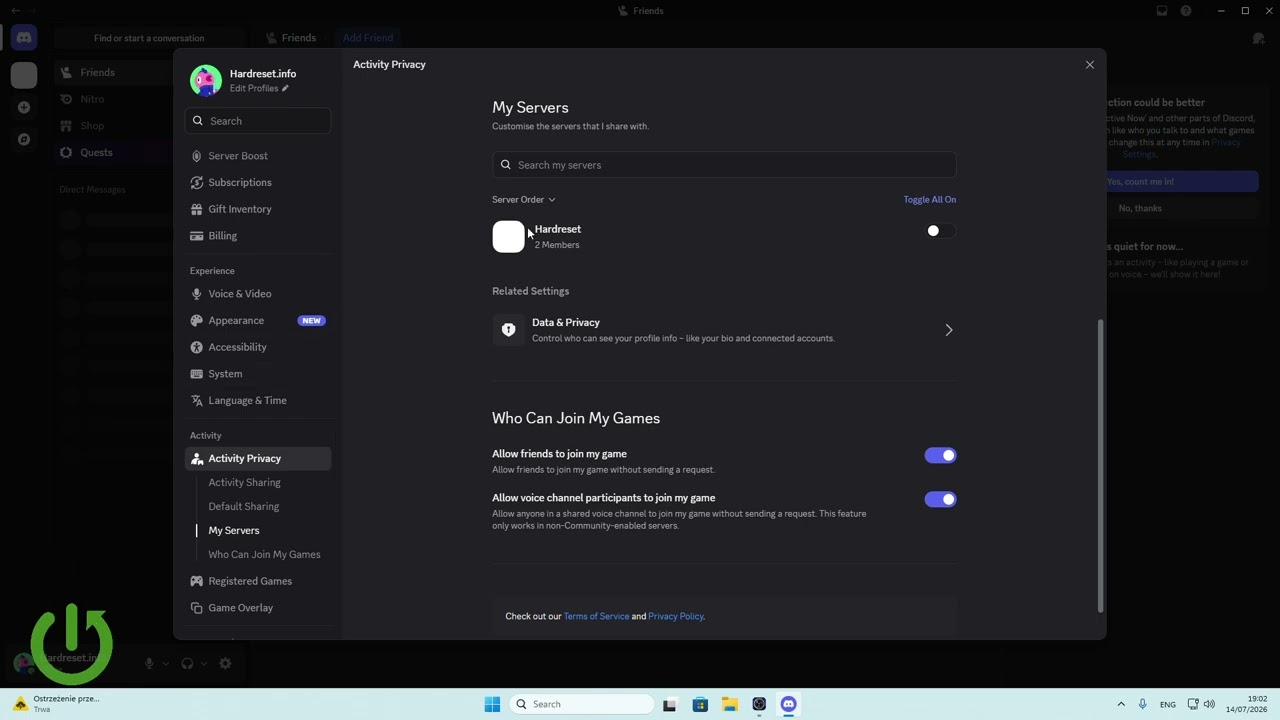The height and width of the screenshot is (720, 1280).
Task: Click the Add a Server plus icon
Action: click(24, 107)
